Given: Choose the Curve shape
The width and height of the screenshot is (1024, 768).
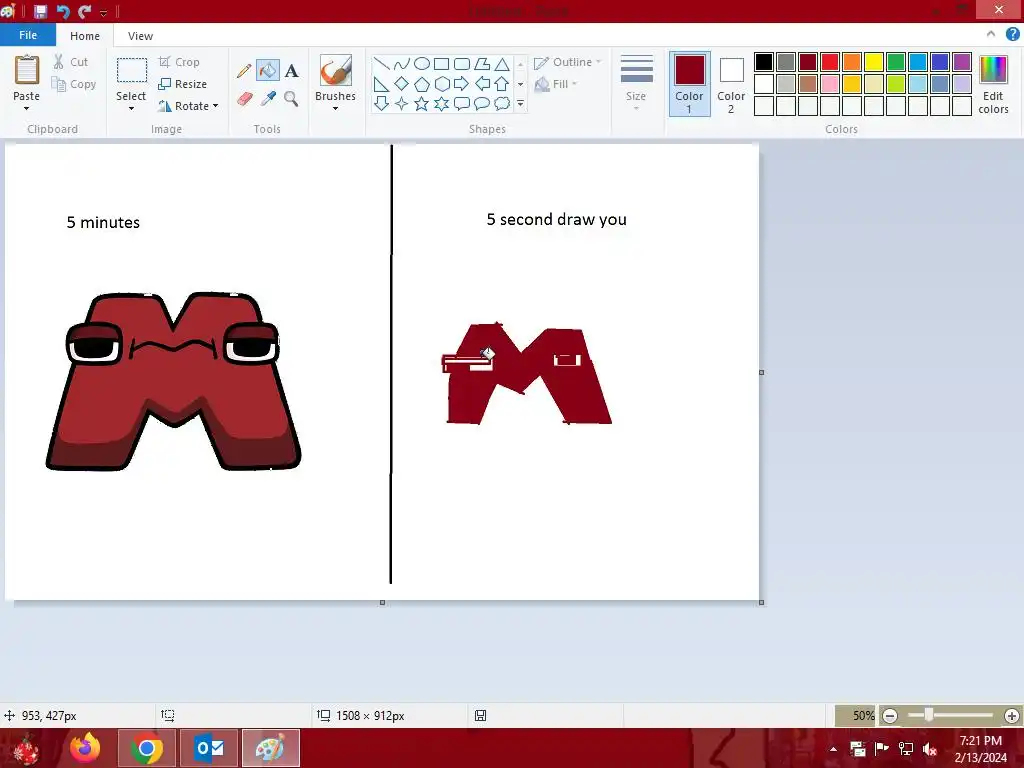Looking at the screenshot, I should tap(402, 63).
